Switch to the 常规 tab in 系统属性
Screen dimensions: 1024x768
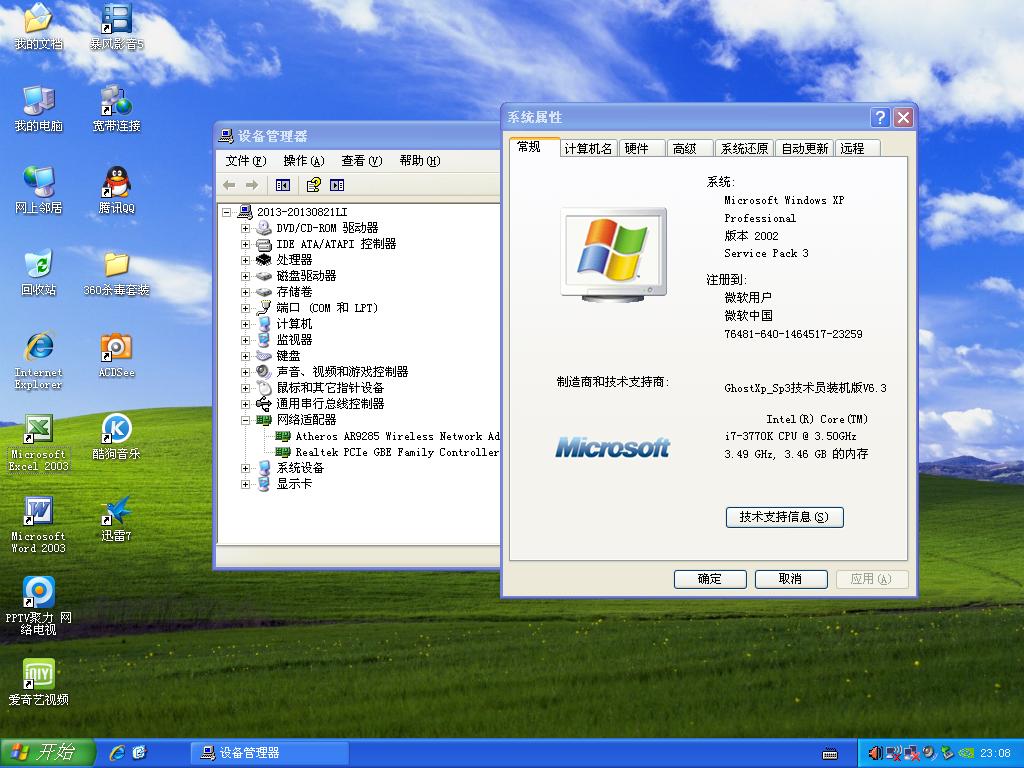click(534, 147)
